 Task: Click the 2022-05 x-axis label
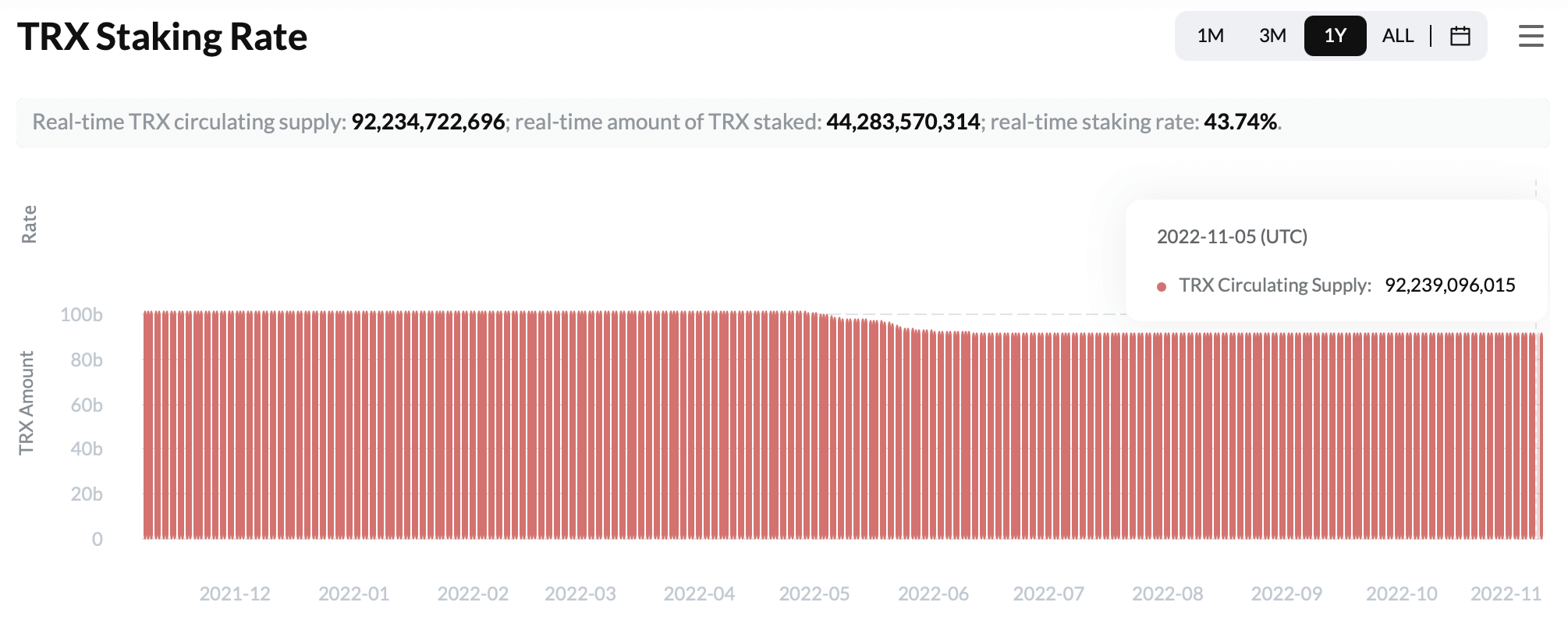coord(814,593)
